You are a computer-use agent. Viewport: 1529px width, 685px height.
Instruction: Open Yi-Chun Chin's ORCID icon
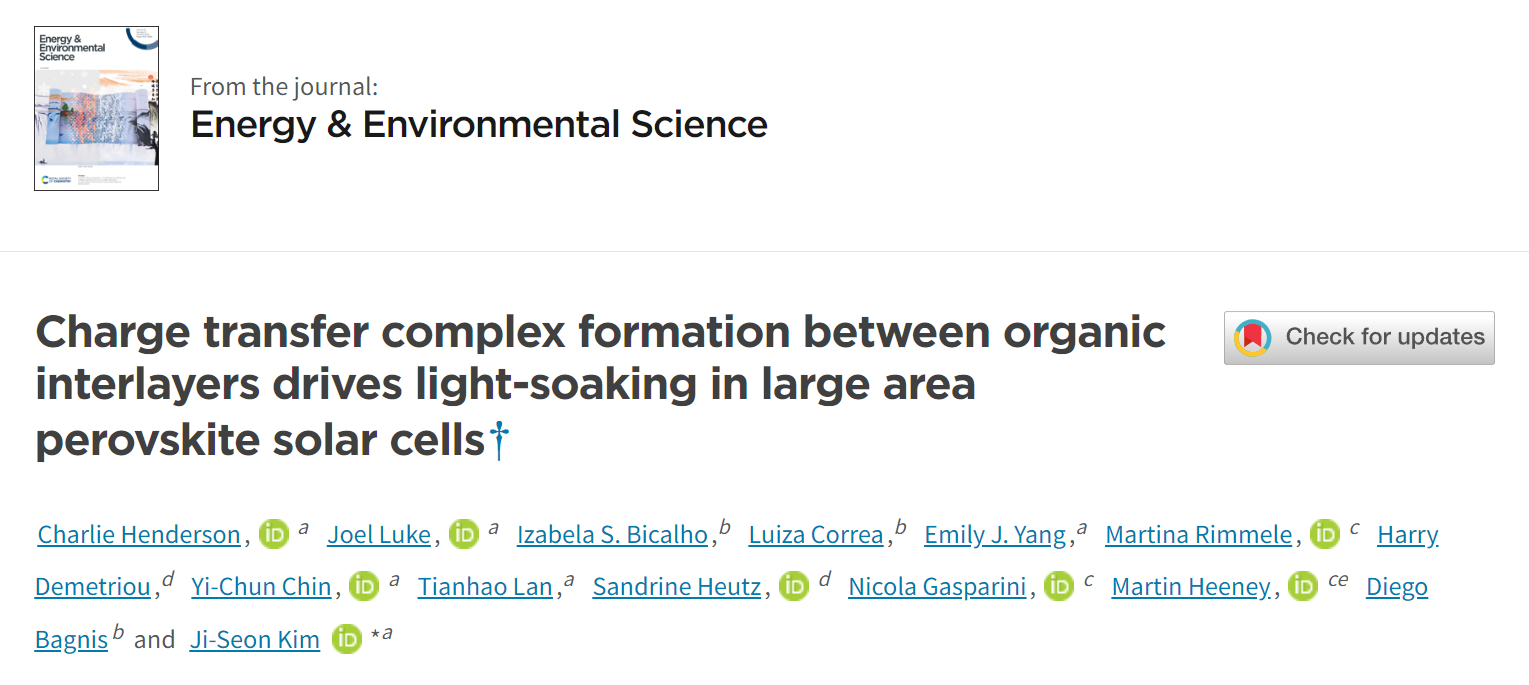pyautogui.click(x=364, y=586)
